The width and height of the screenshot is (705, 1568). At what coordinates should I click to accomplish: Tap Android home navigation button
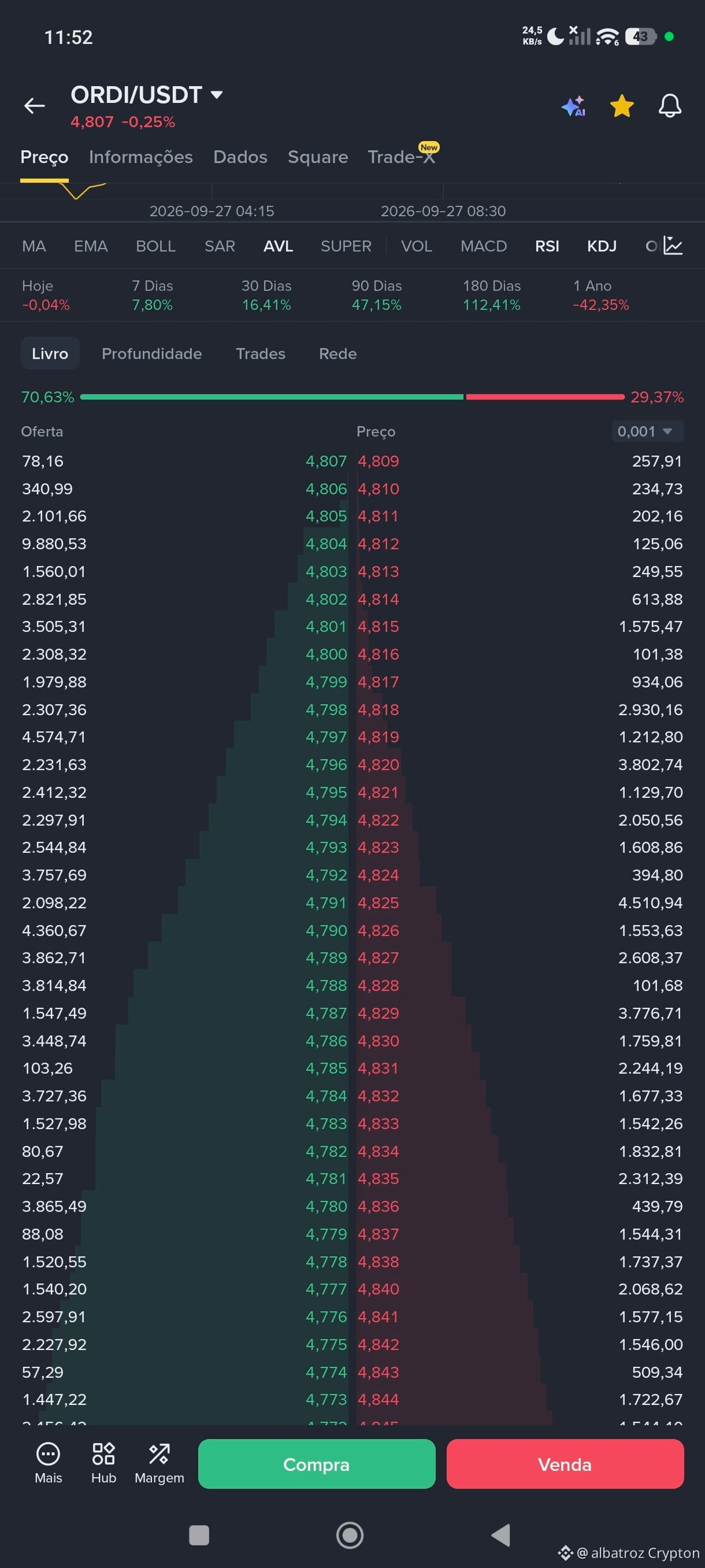(x=350, y=1534)
